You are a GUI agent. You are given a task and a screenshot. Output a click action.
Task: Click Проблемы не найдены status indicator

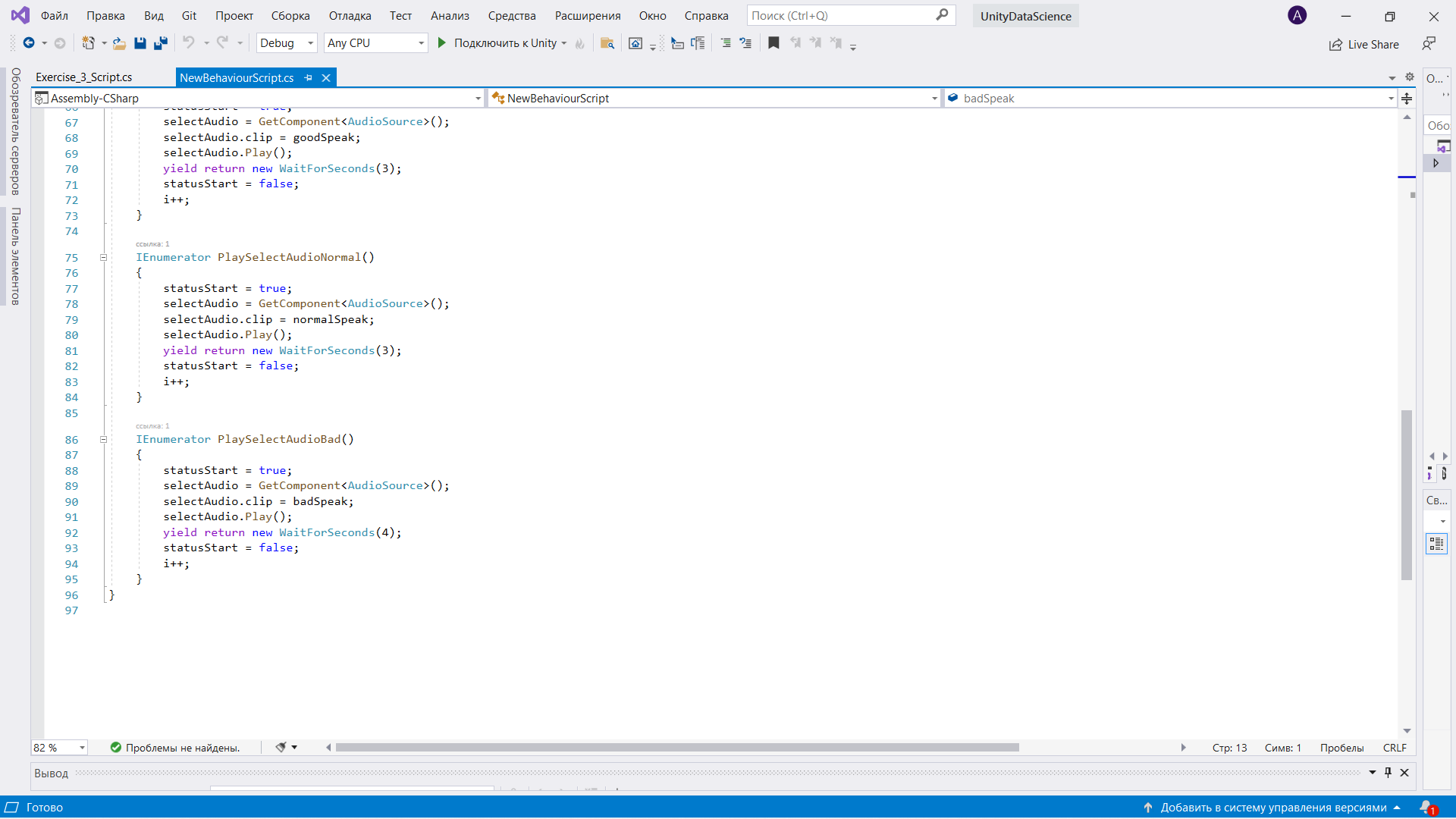tap(175, 748)
